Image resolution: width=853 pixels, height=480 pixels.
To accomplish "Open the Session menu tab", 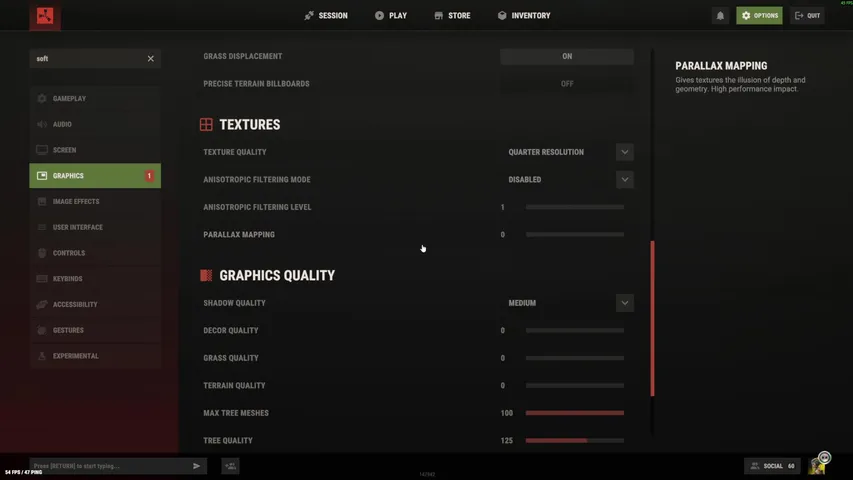I will point(326,16).
